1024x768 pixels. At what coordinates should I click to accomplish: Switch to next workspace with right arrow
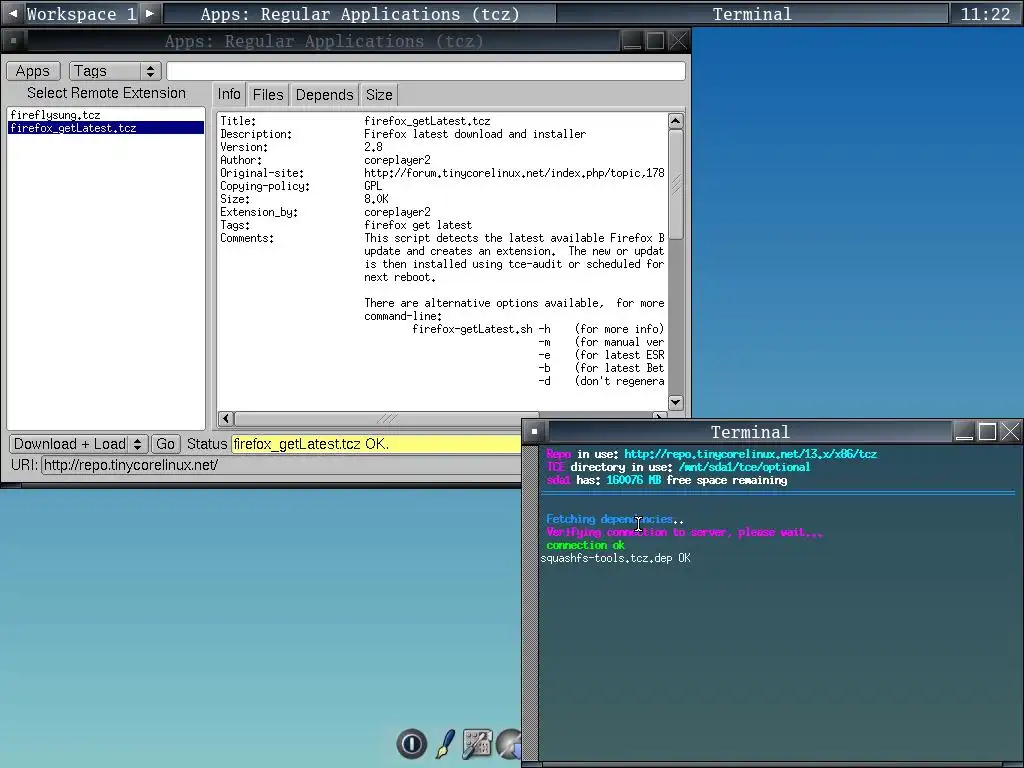click(150, 14)
